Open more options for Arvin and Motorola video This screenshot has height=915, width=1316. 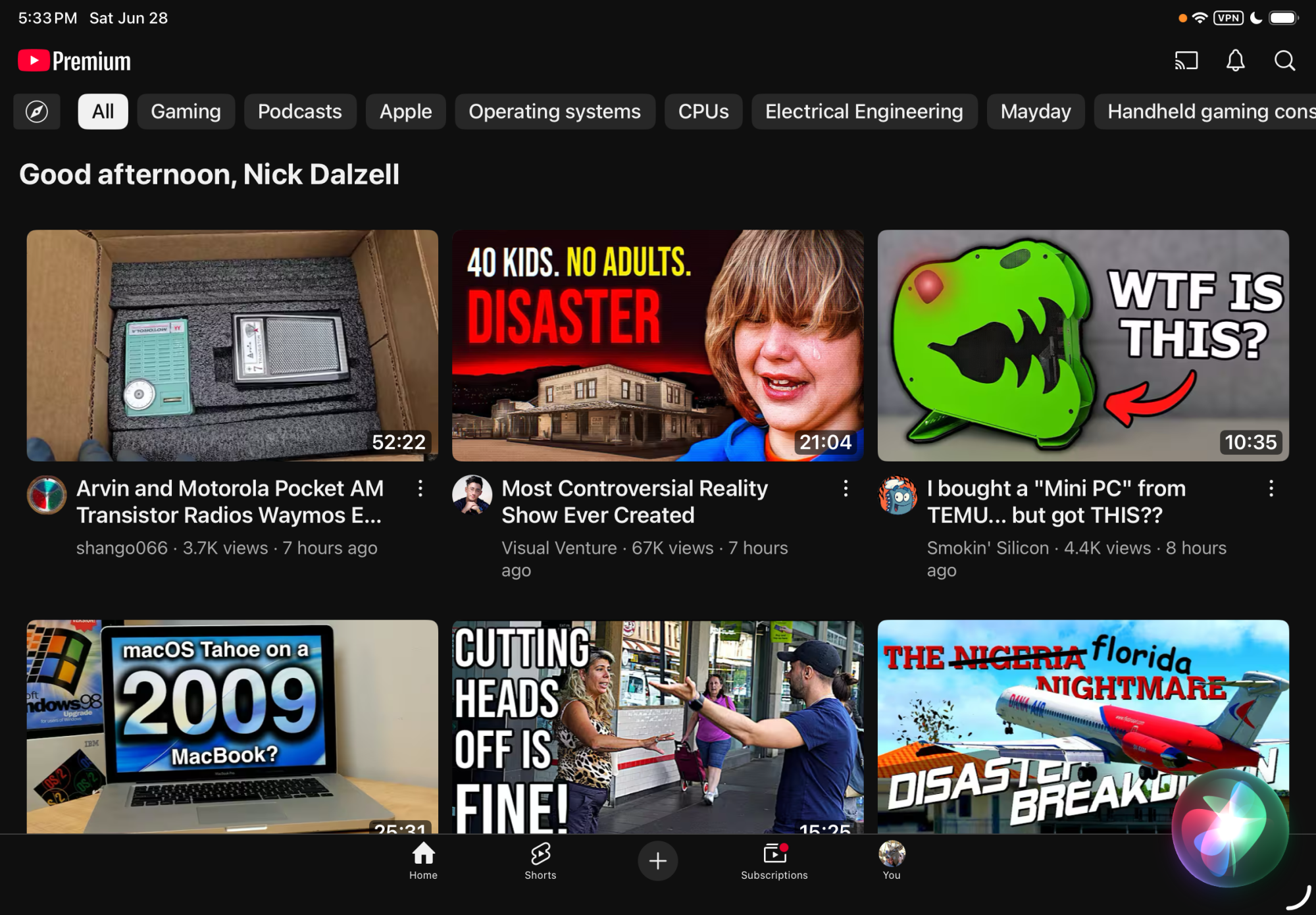coord(420,488)
